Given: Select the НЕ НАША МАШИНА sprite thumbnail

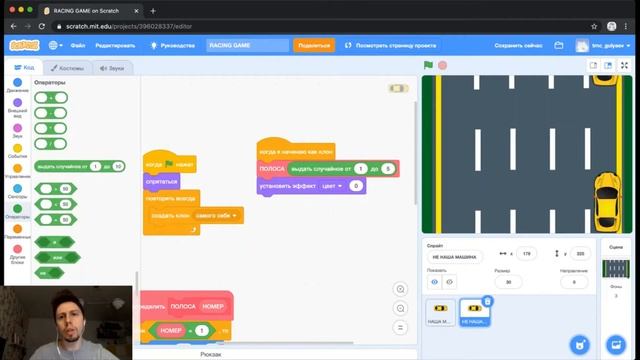Looking at the screenshot, I should (x=474, y=312).
